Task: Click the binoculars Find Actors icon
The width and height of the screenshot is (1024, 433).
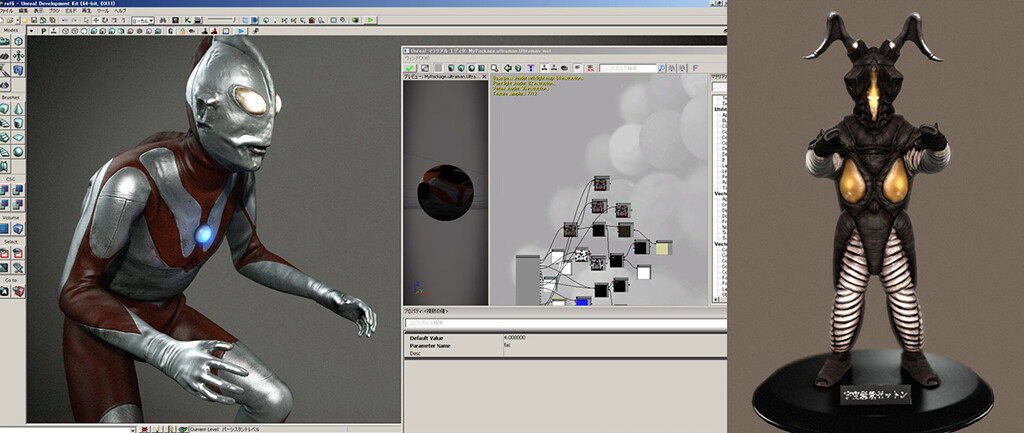Action: pyautogui.click(x=163, y=20)
